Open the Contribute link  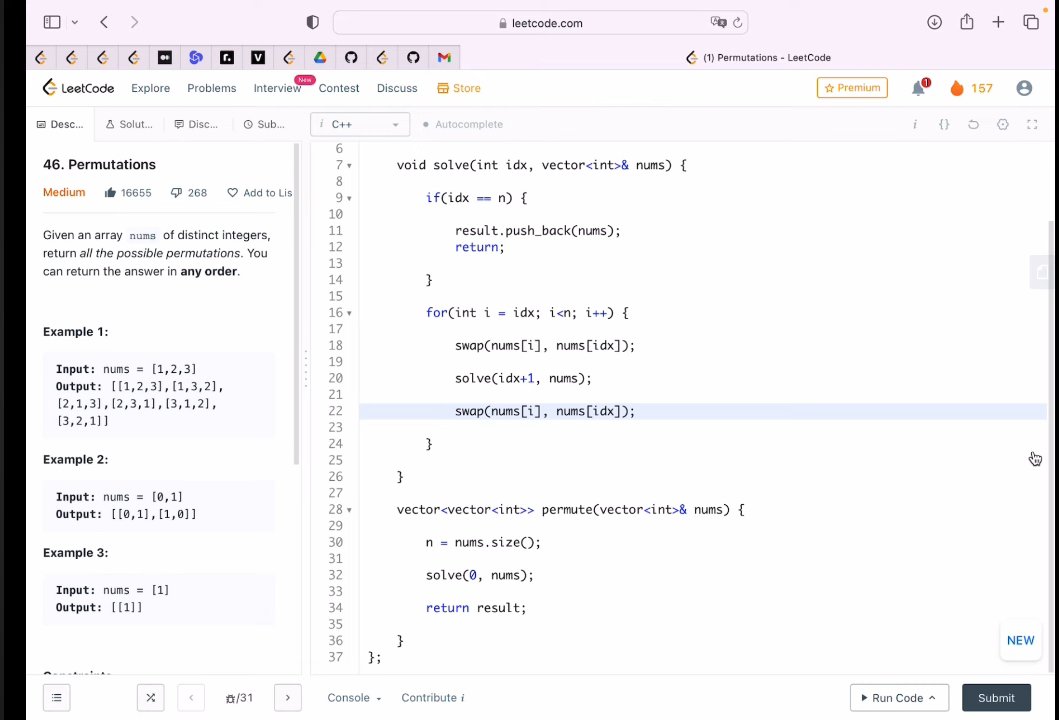point(432,698)
